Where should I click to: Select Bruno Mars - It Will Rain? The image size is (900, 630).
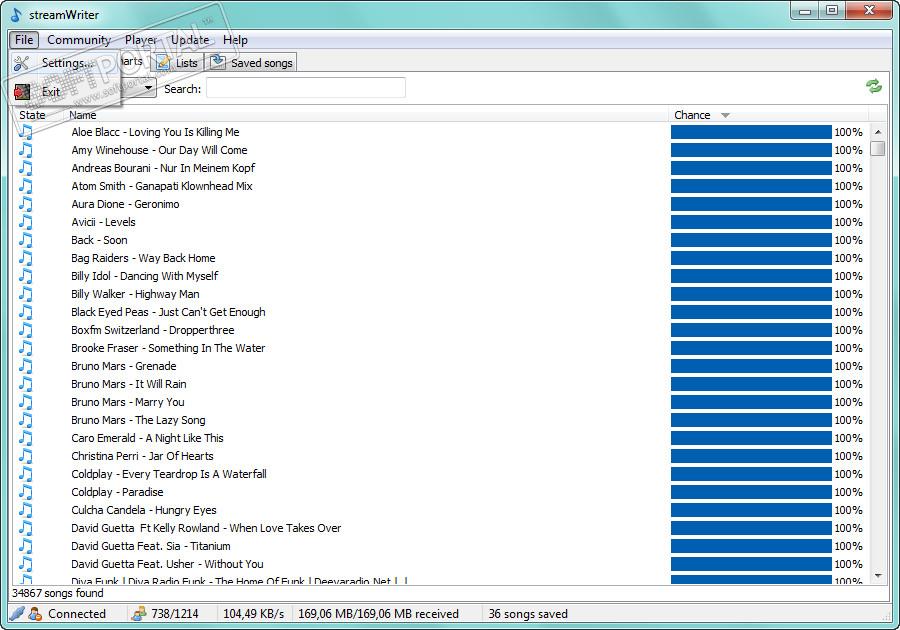point(129,384)
